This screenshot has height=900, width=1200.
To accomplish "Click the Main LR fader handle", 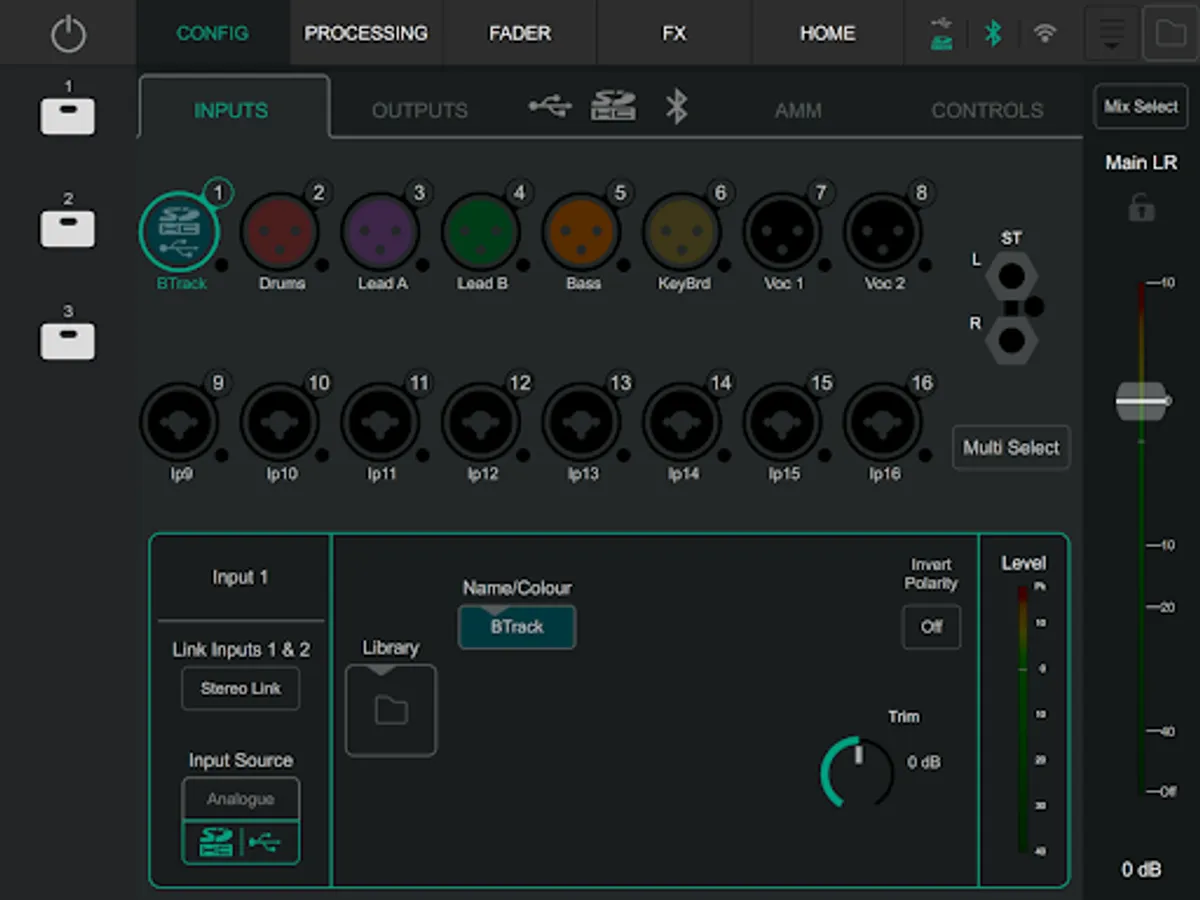I will pyautogui.click(x=1141, y=401).
